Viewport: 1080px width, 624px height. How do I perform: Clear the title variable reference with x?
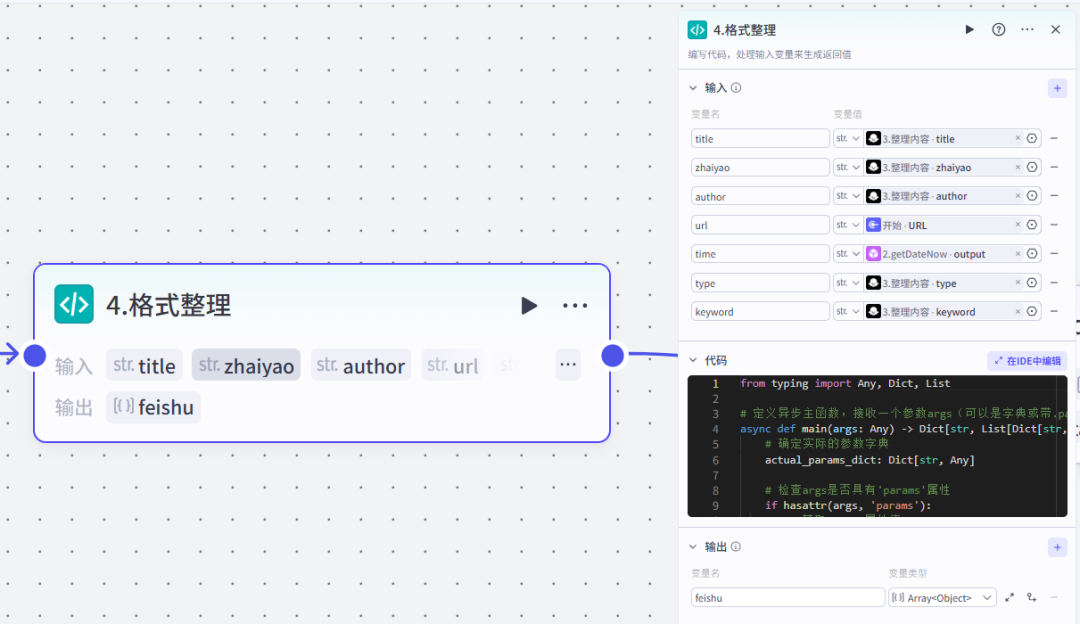tap(1018, 139)
